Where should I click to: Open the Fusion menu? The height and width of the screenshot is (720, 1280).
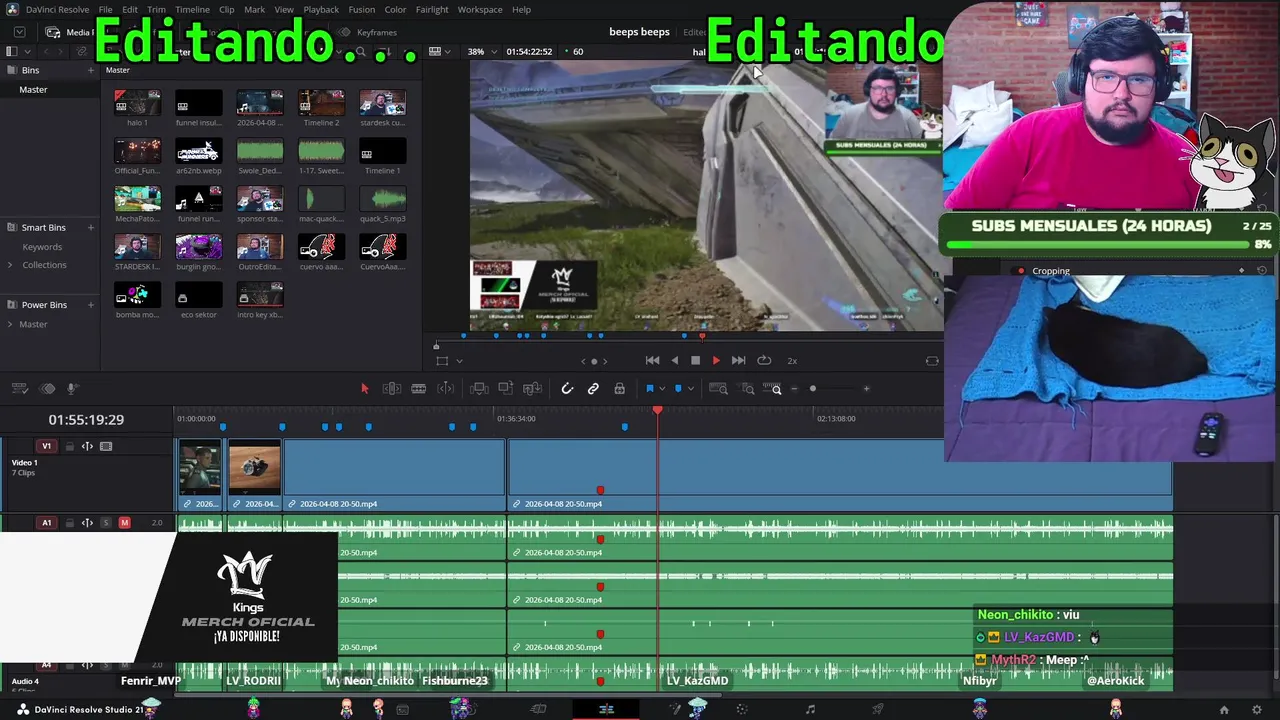tap(362, 10)
